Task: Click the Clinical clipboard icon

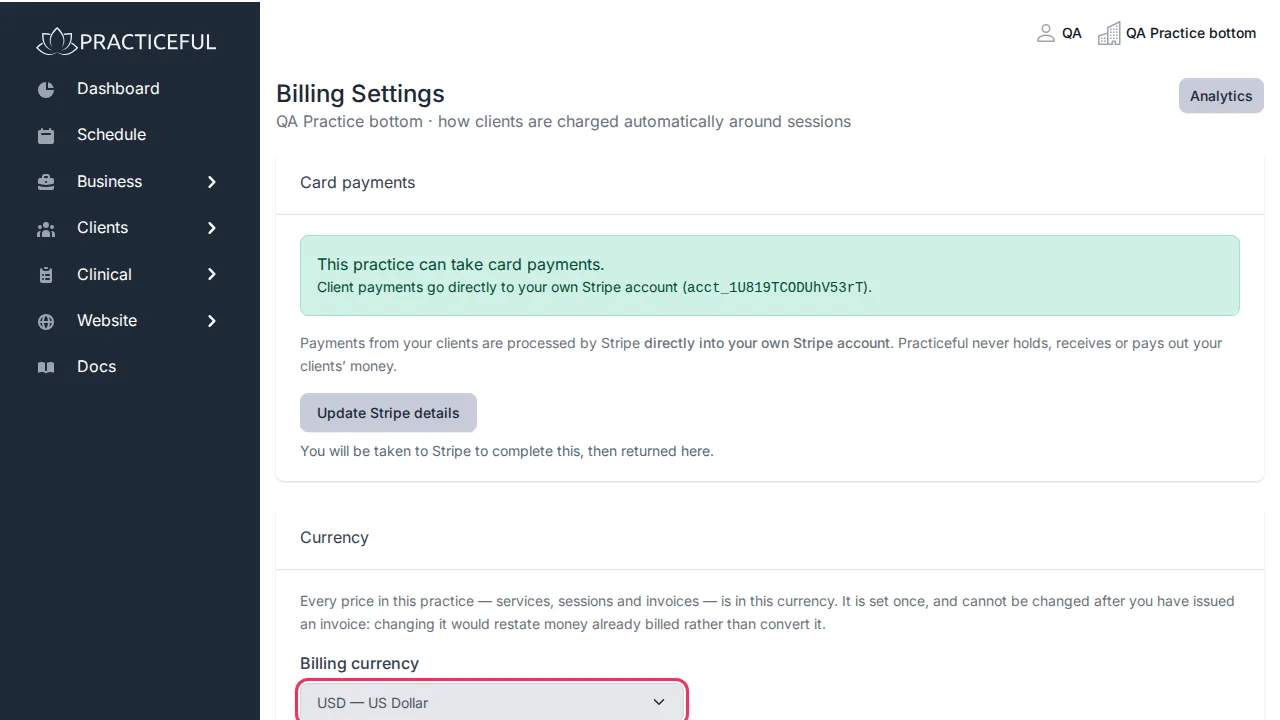Action: (x=46, y=275)
